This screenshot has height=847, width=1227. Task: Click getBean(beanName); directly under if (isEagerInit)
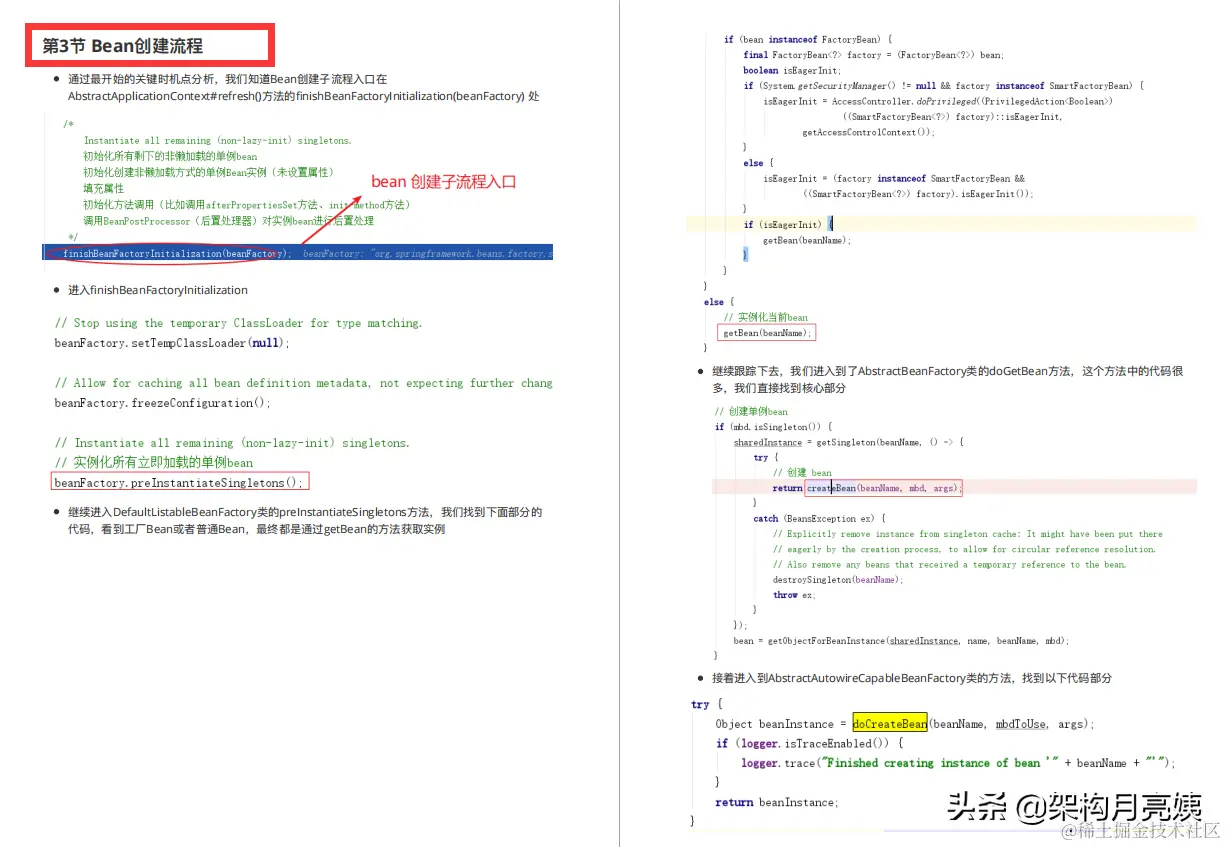(807, 240)
